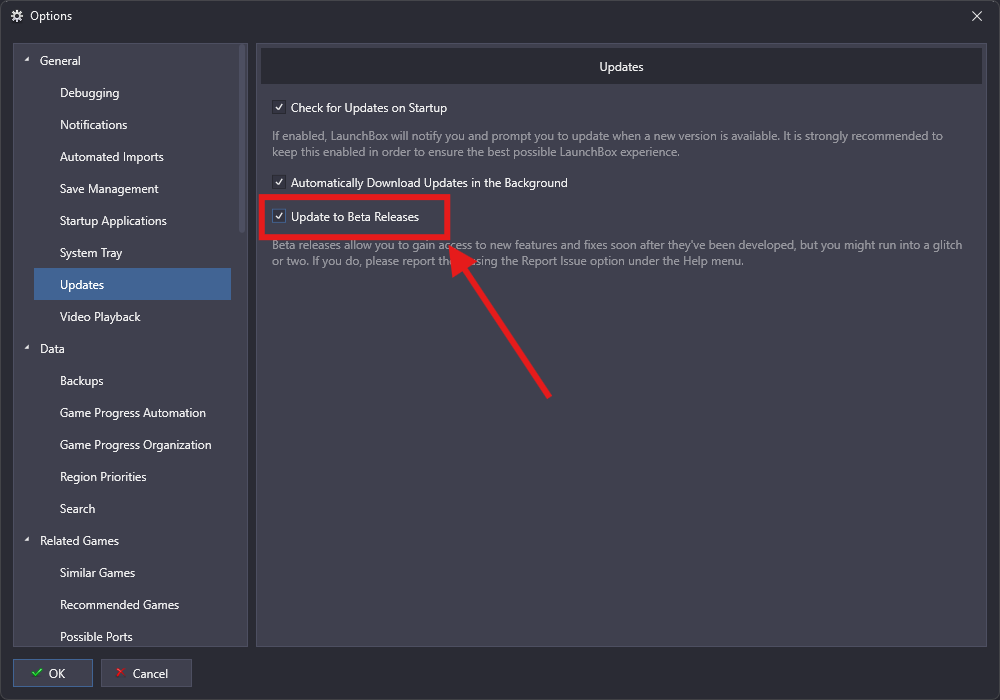
Task: Select Game Progress Organization
Action: 135,444
